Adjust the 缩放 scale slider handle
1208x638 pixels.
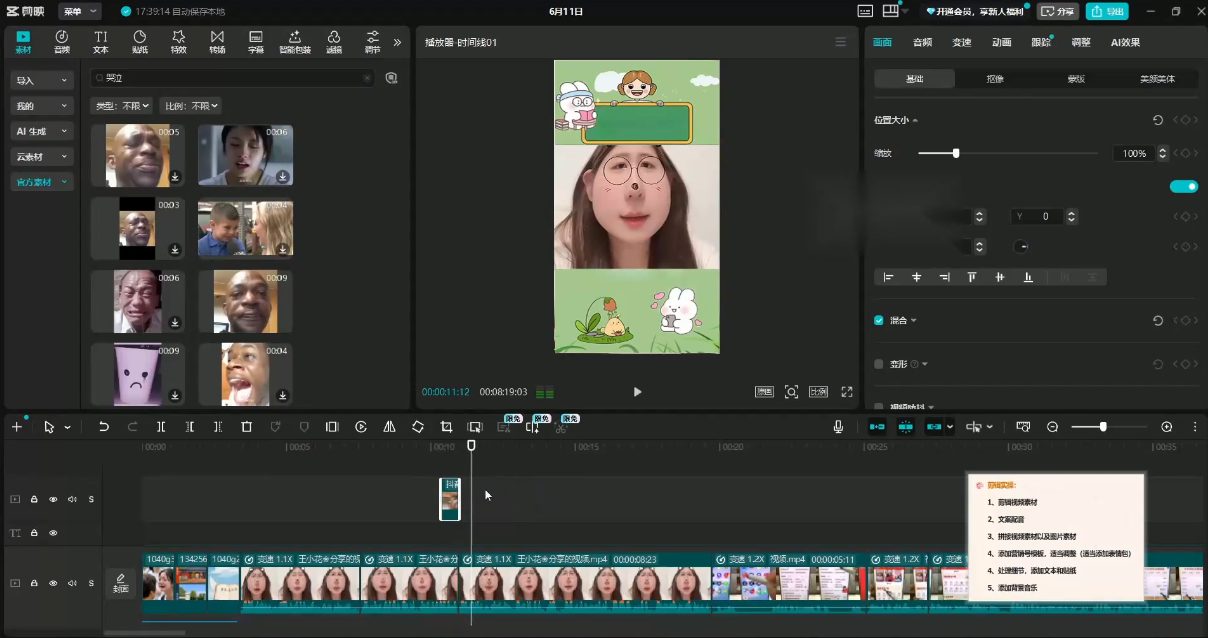coord(956,153)
